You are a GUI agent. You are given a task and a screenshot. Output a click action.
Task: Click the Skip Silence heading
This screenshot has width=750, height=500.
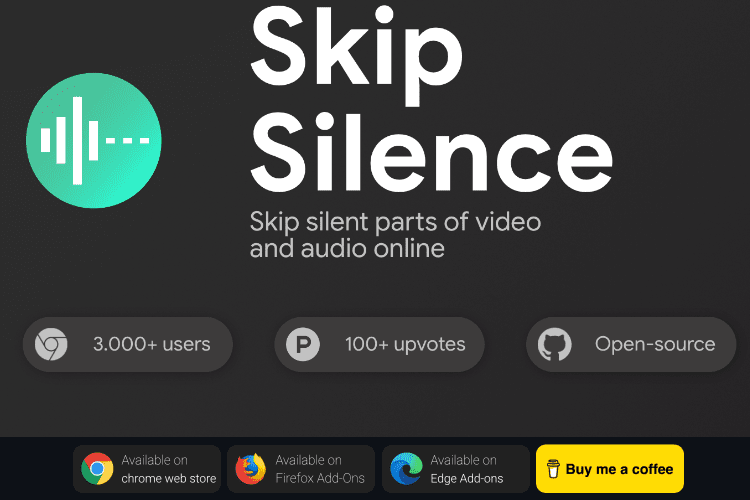point(431,98)
